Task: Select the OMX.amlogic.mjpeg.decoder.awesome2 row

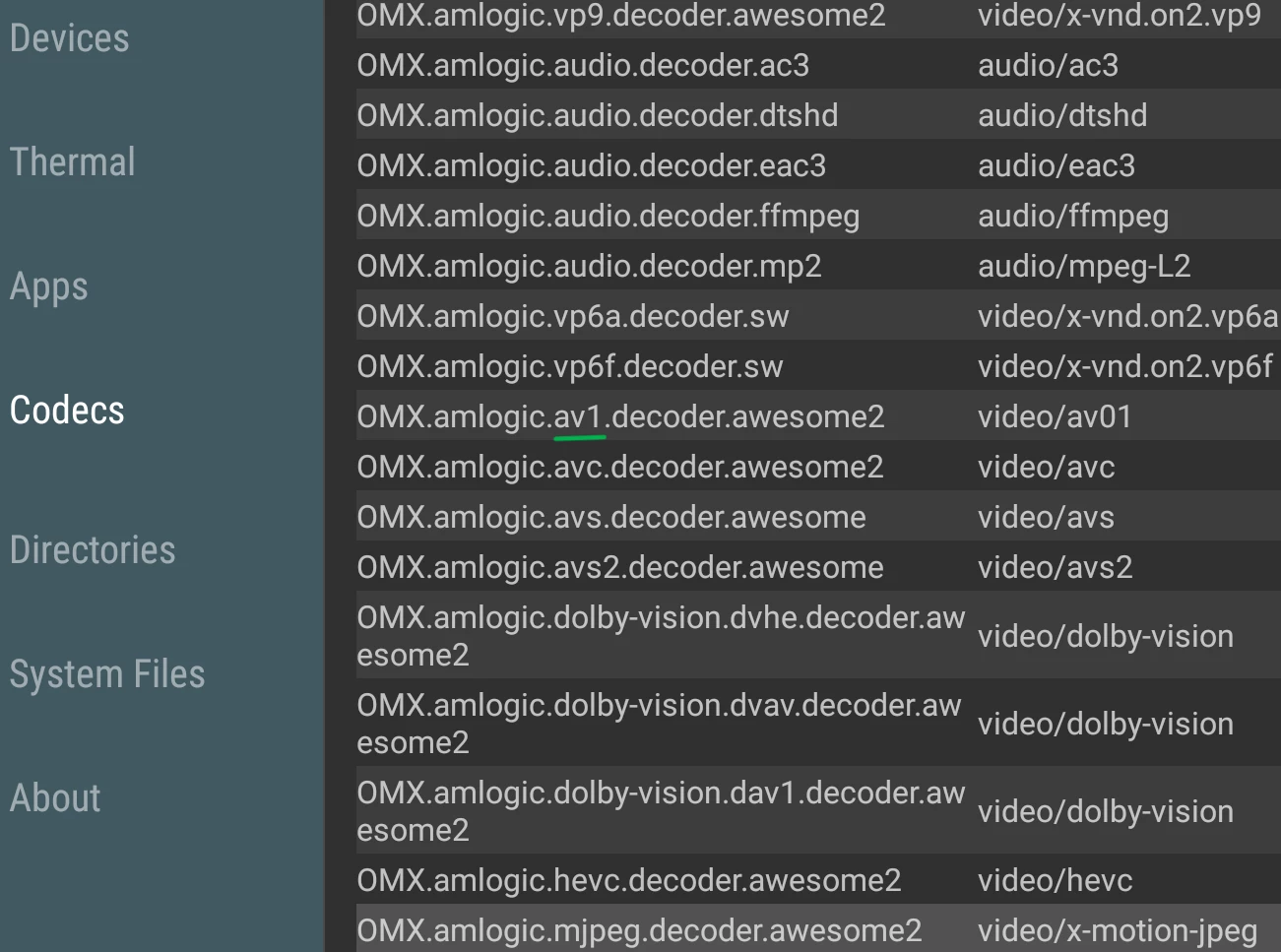Action: 639,930
